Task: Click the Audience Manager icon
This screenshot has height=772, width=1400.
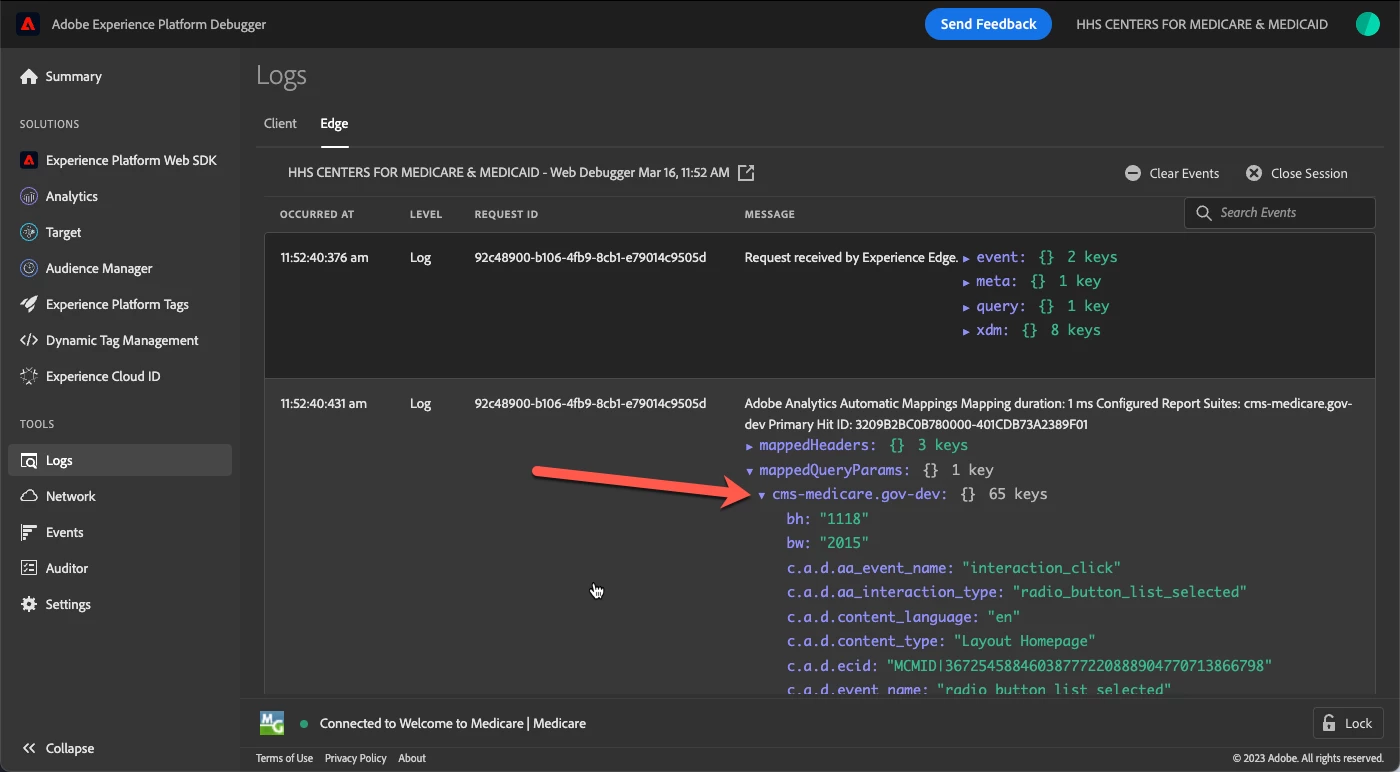Action: click(29, 268)
